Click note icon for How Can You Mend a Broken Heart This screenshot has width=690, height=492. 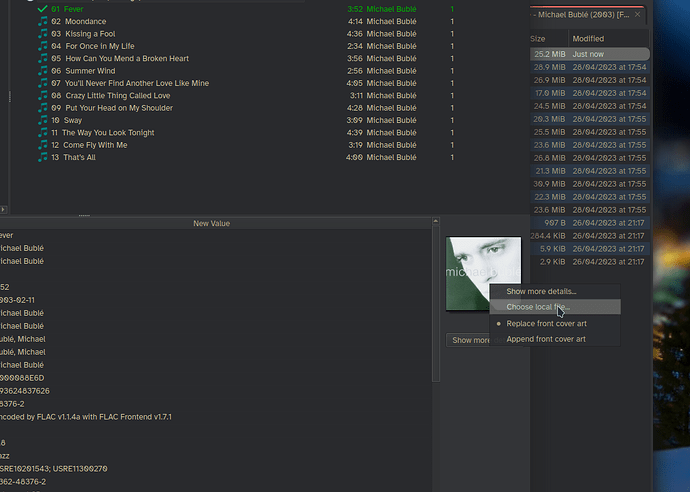(42, 58)
